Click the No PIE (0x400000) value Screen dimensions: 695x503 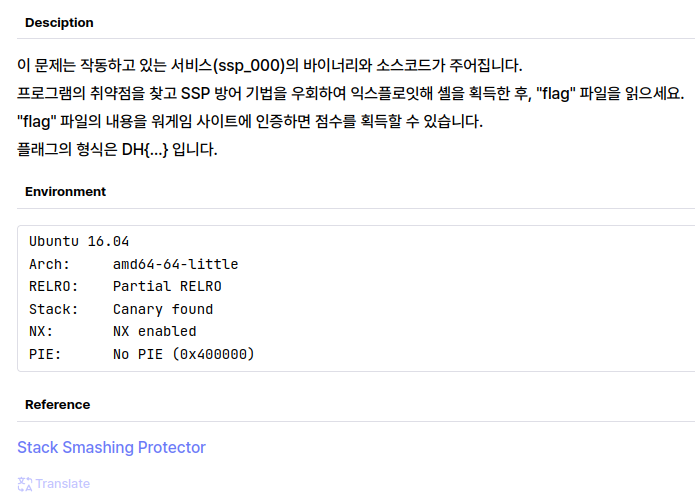coord(184,354)
